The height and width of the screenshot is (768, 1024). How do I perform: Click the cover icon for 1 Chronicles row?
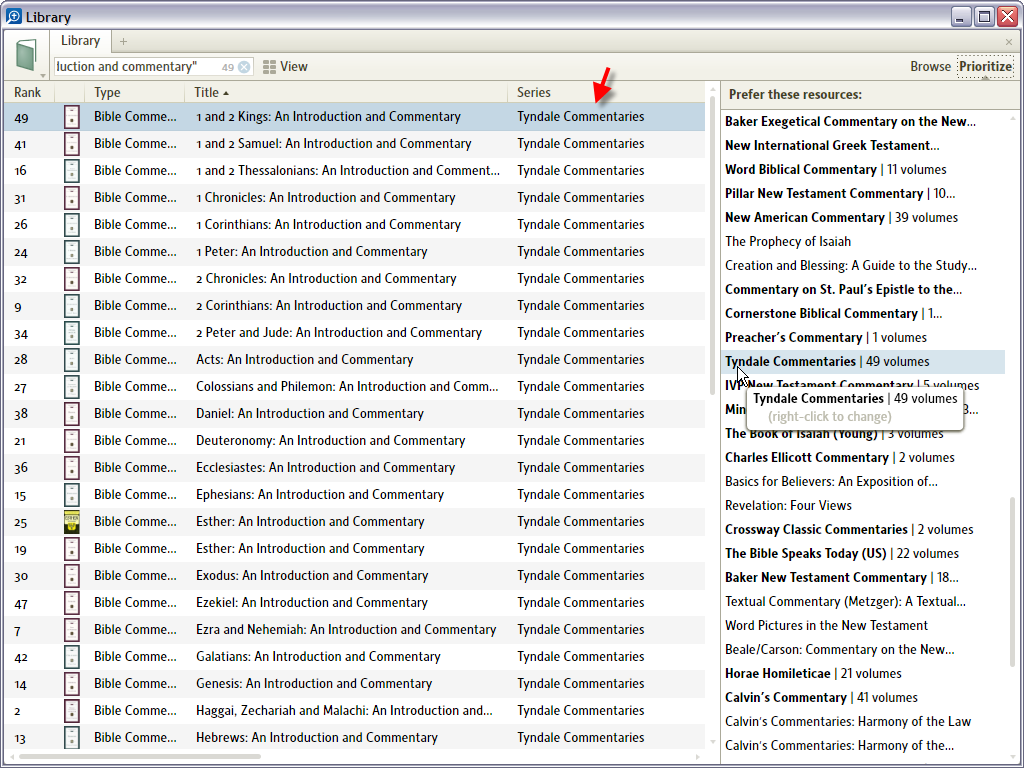(x=71, y=198)
